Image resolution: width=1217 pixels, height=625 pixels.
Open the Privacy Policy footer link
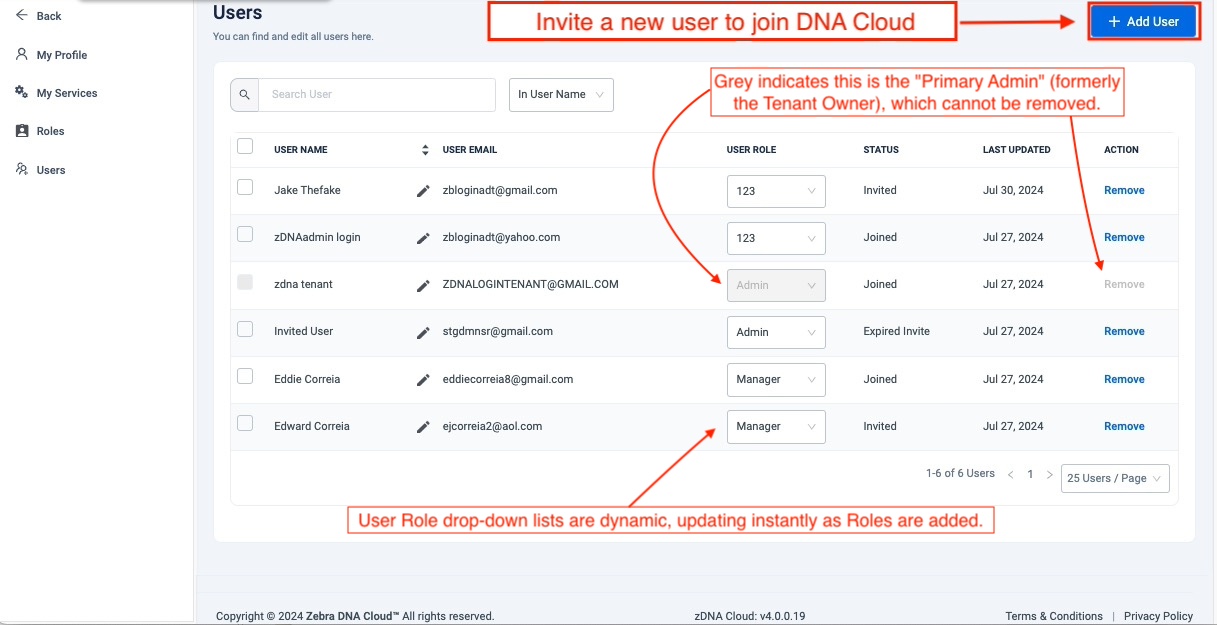[x=1158, y=616]
